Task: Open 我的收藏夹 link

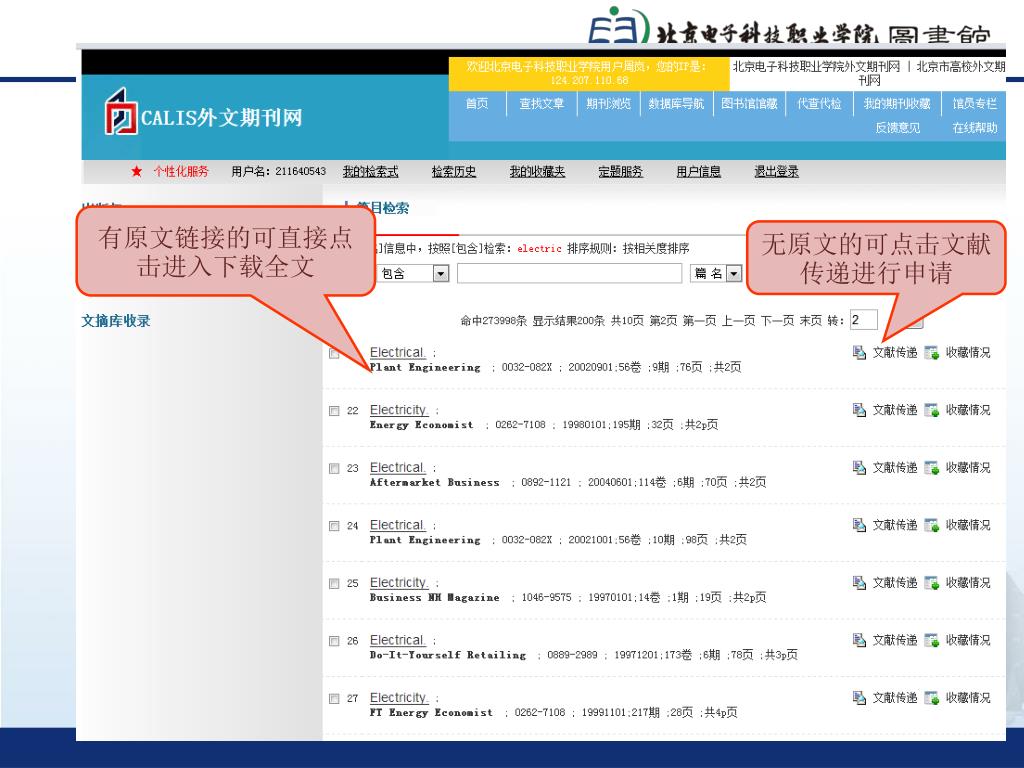Action: [x=537, y=171]
